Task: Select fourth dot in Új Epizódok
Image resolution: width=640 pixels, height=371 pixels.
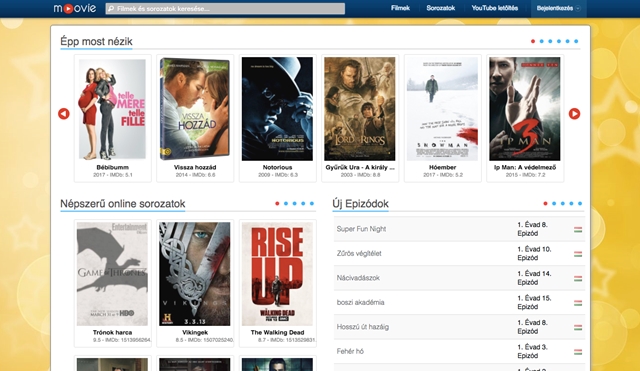Action: [x=571, y=203]
